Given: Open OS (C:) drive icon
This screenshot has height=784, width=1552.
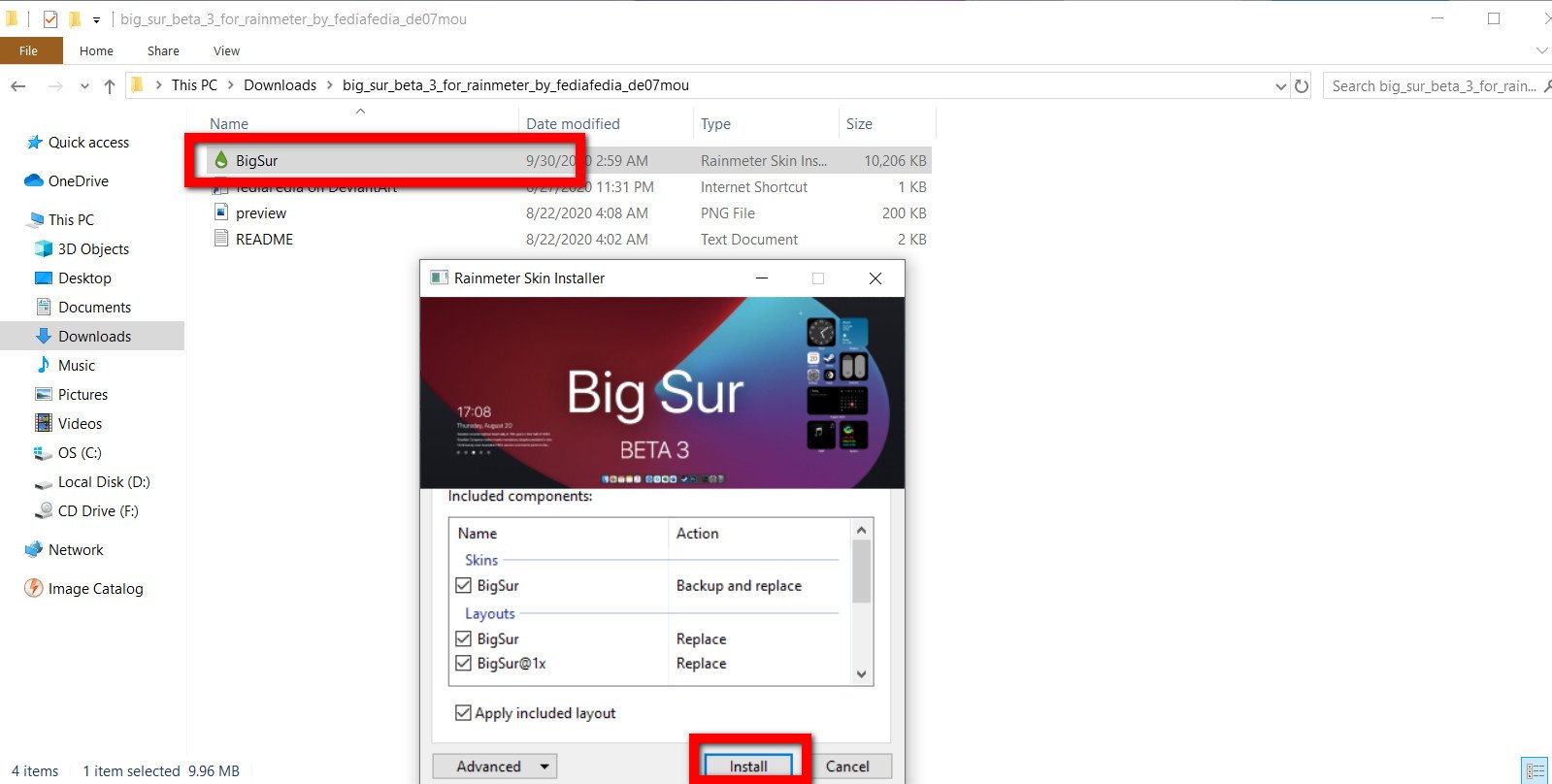Looking at the screenshot, I should [x=44, y=453].
